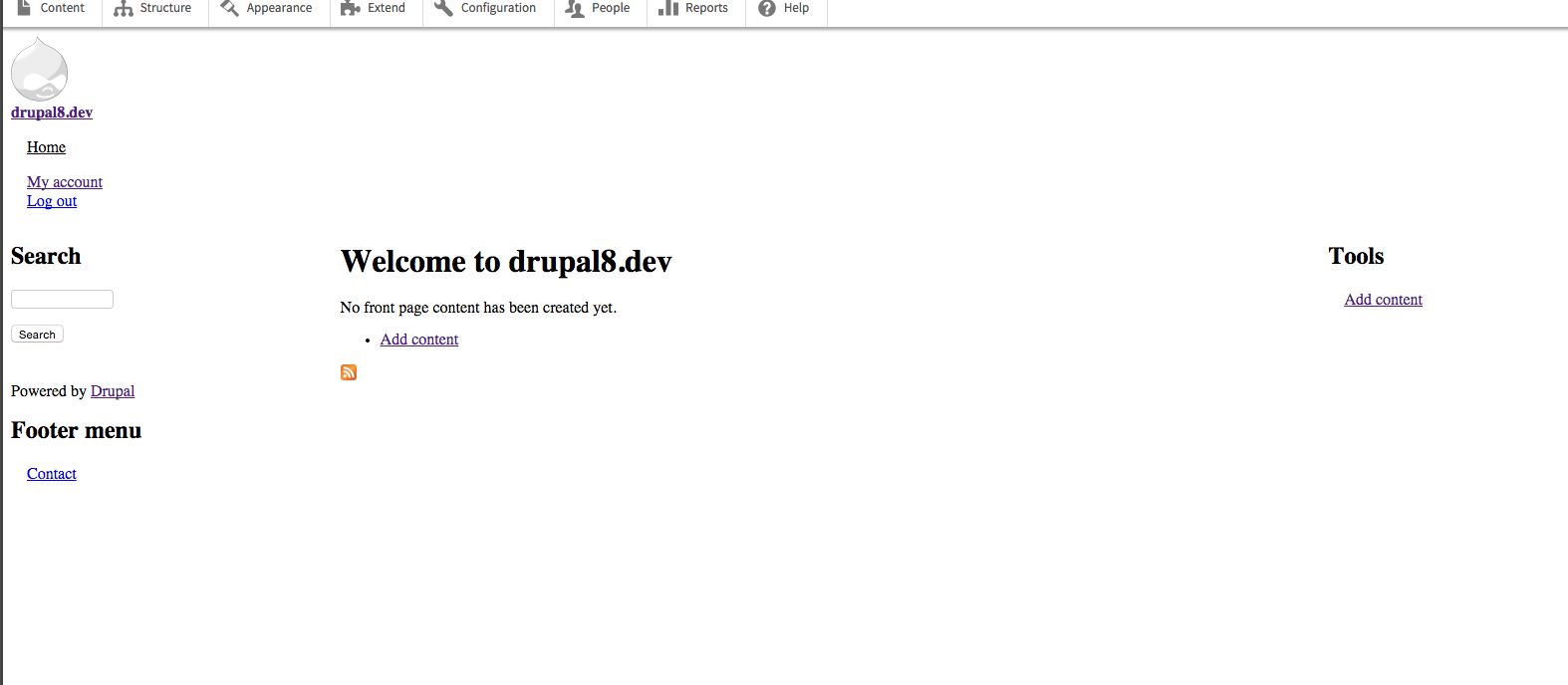Click the People users icon
The image size is (1568, 685).
pyautogui.click(x=575, y=8)
